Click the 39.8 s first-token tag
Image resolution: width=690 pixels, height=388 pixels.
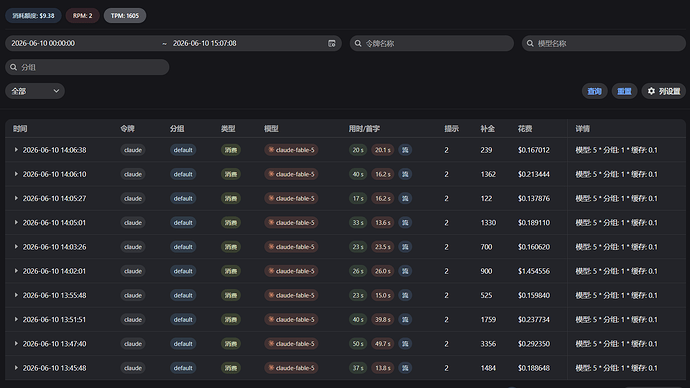tap(382, 319)
